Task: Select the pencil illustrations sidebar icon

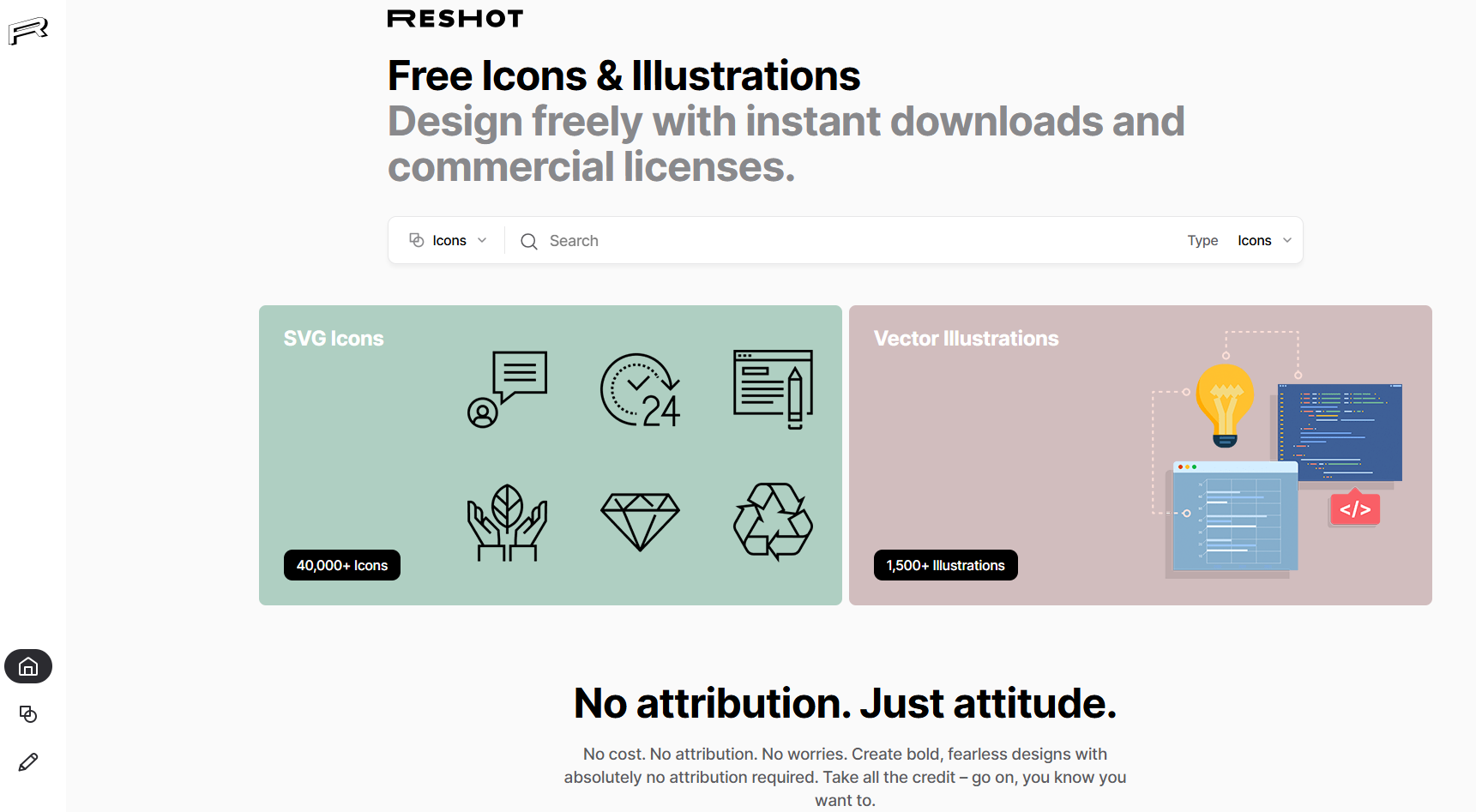Action: [28, 762]
